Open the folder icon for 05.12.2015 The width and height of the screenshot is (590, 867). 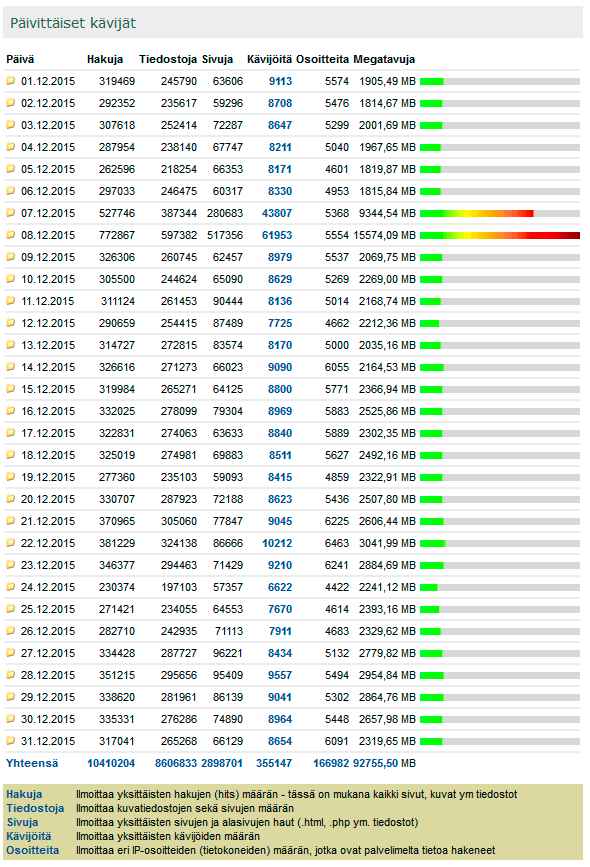click(11, 169)
